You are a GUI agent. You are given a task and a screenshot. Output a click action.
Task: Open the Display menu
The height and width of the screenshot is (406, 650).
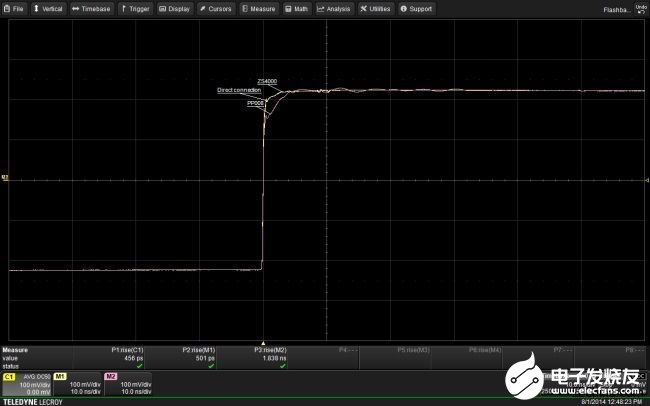[175, 9]
